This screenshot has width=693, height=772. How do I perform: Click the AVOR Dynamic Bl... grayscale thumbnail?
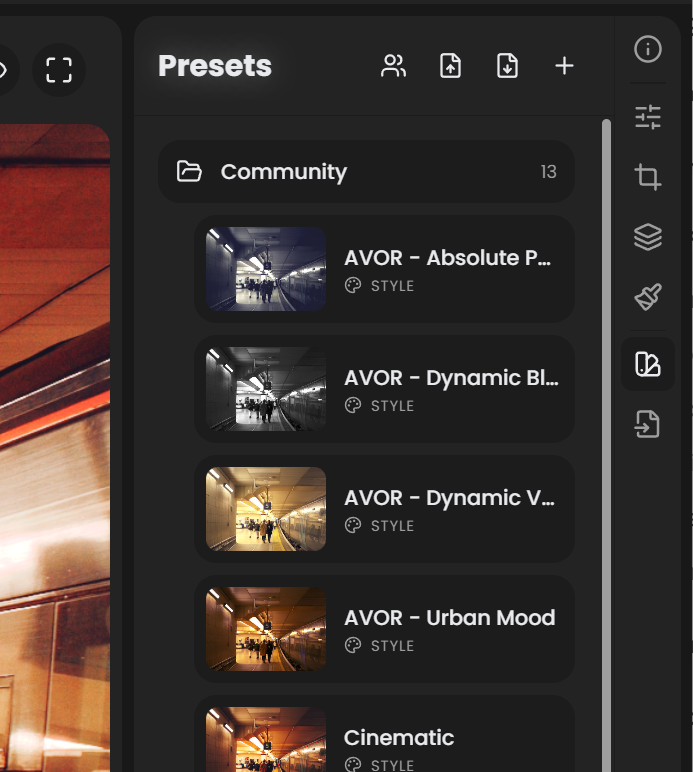266,389
